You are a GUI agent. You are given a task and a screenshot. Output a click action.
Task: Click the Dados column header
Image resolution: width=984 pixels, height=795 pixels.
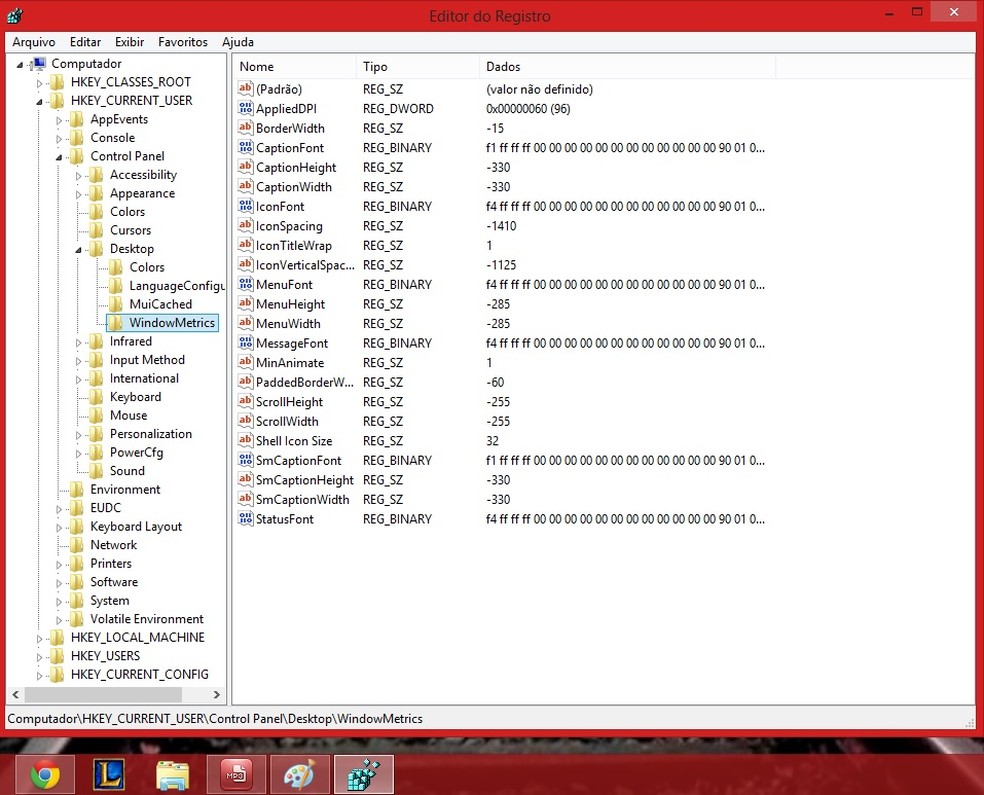(625, 67)
